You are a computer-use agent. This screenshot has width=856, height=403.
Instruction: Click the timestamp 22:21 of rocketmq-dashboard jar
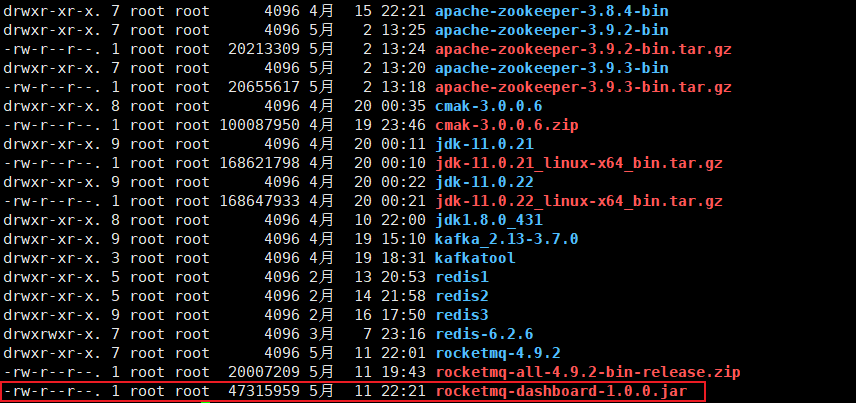403,391
